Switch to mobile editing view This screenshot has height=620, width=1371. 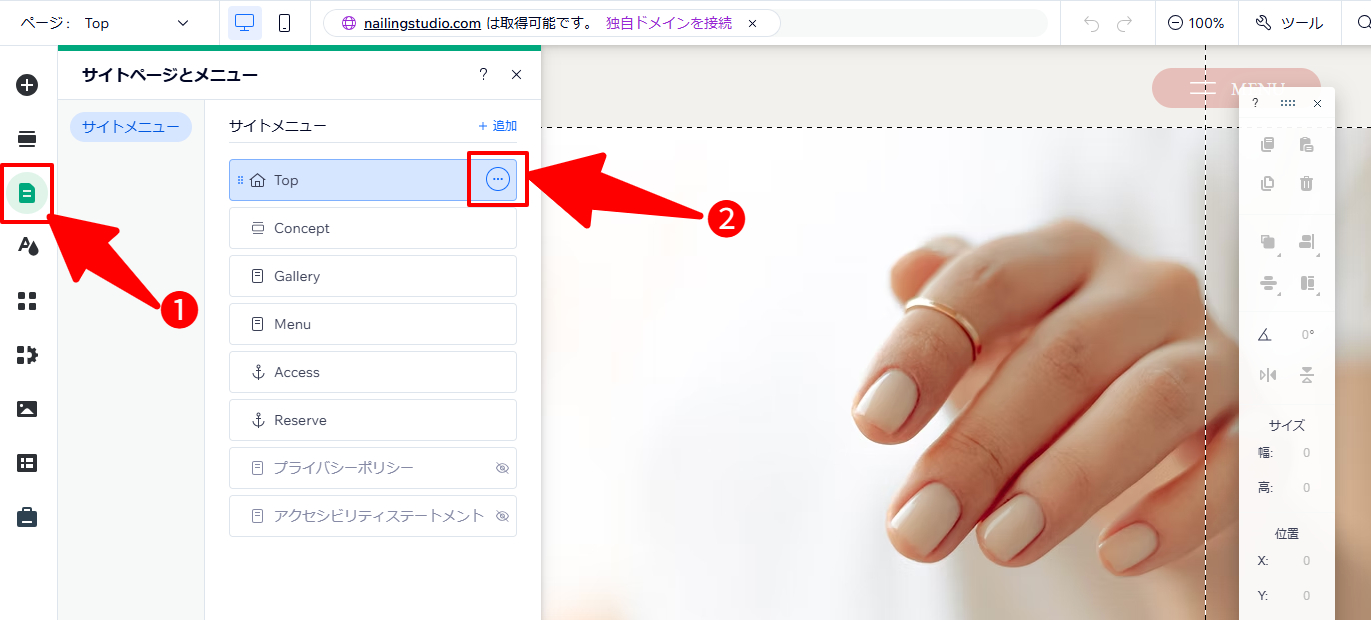click(285, 22)
